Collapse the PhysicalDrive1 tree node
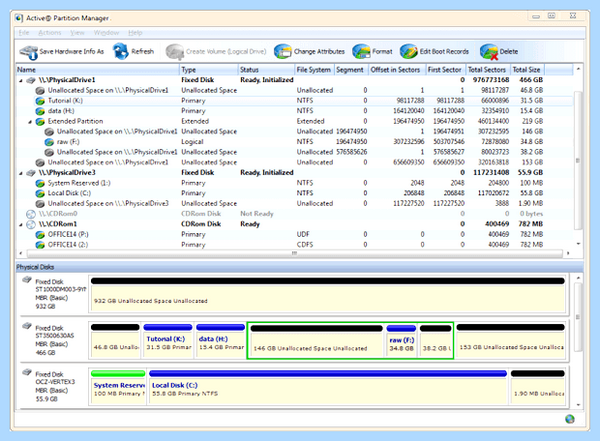The image size is (600, 441). (21, 80)
